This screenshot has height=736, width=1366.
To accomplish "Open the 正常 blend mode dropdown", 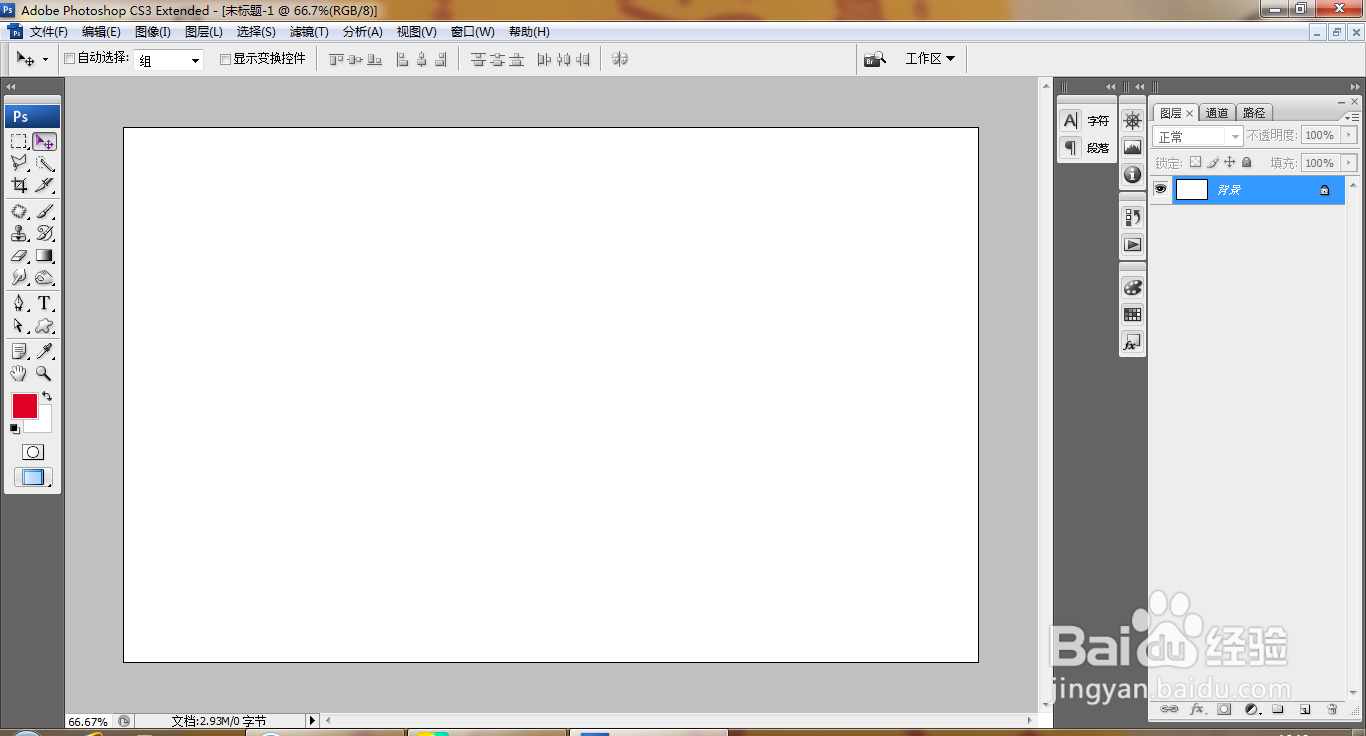I will (x=1197, y=136).
